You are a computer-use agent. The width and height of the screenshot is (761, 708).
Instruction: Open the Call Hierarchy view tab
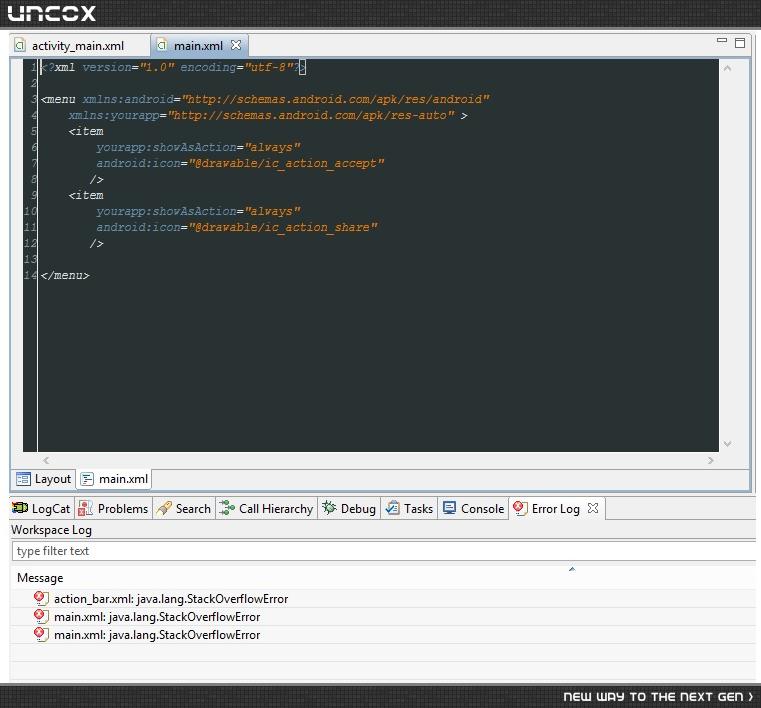click(x=266, y=509)
